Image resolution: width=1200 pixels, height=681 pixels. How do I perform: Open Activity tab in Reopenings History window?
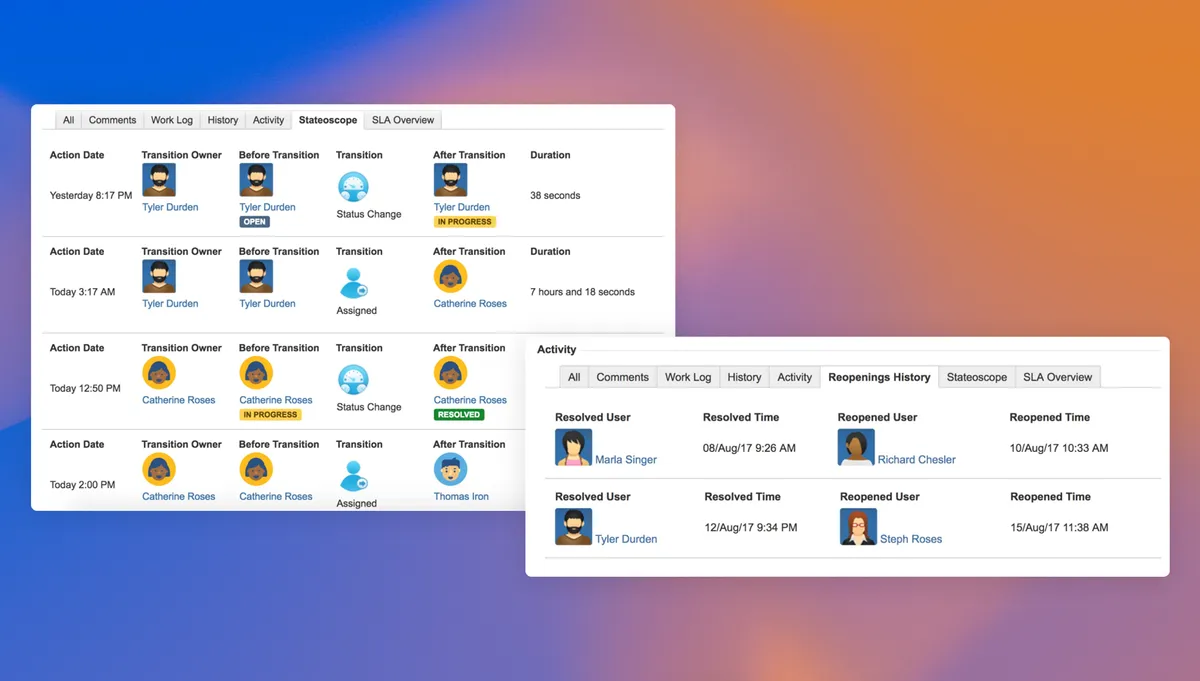click(795, 377)
